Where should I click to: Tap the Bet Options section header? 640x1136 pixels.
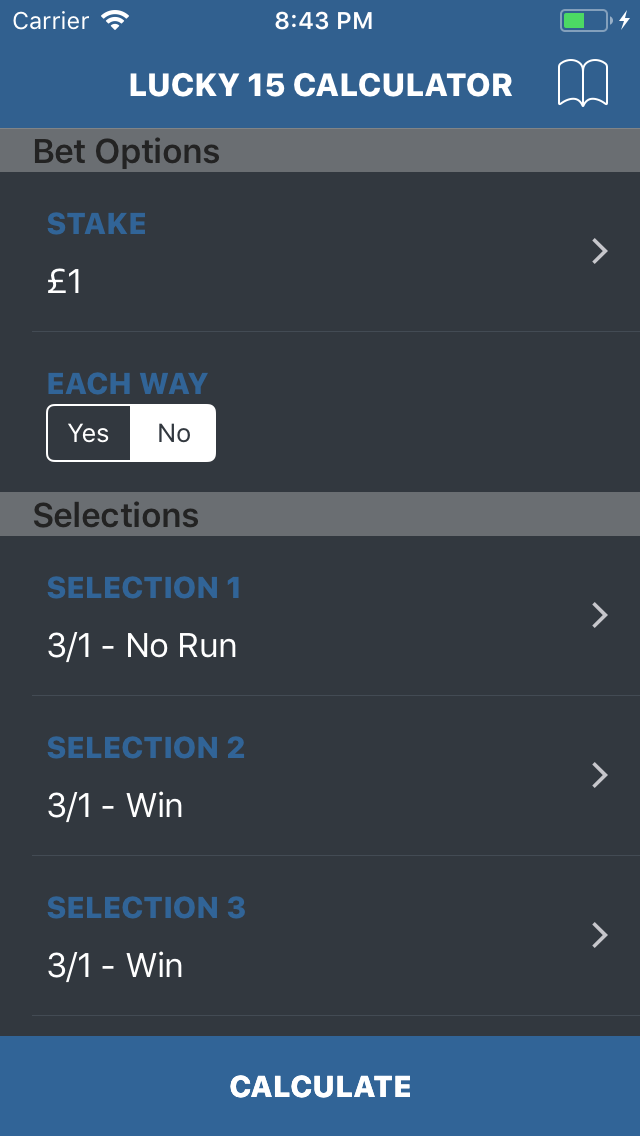click(320, 151)
